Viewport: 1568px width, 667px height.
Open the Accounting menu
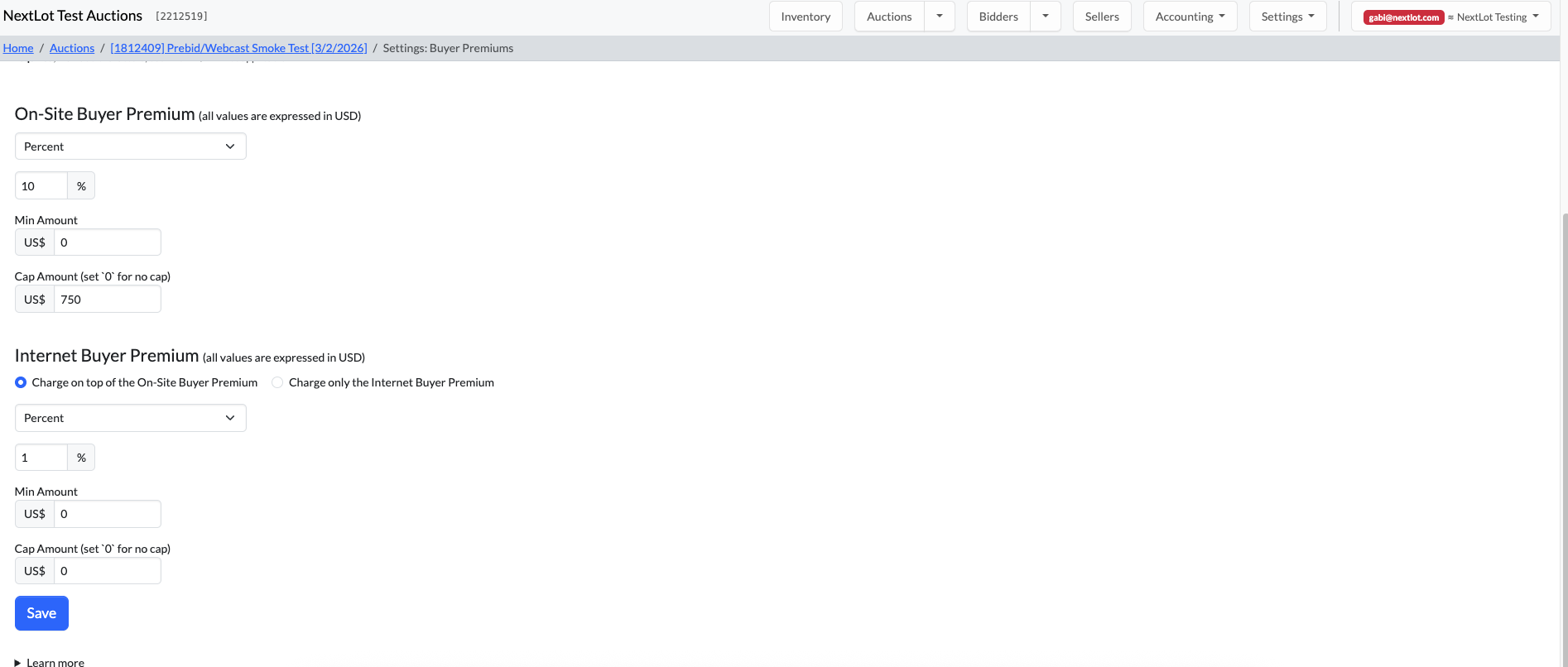point(1190,17)
